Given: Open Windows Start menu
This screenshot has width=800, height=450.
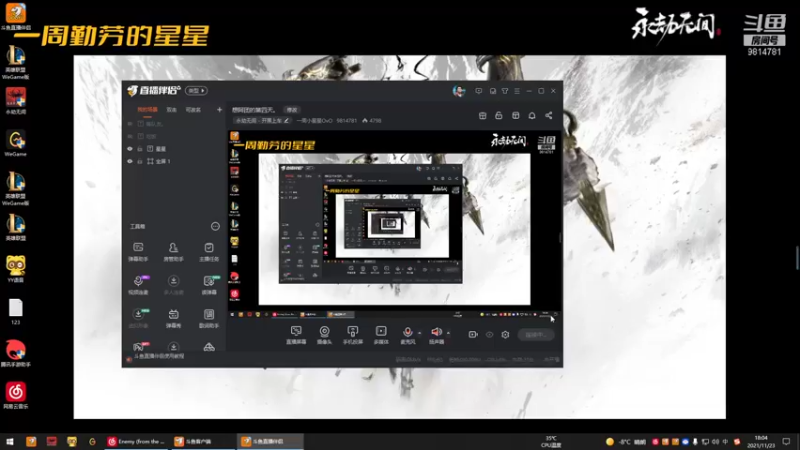Looking at the screenshot, I should (9, 441).
